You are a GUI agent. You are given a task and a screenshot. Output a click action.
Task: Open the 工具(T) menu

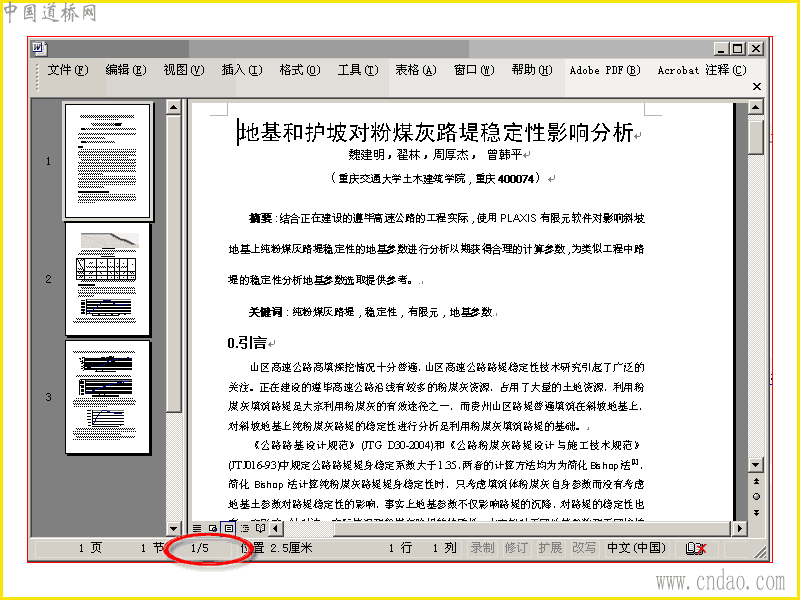(x=358, y=70)
